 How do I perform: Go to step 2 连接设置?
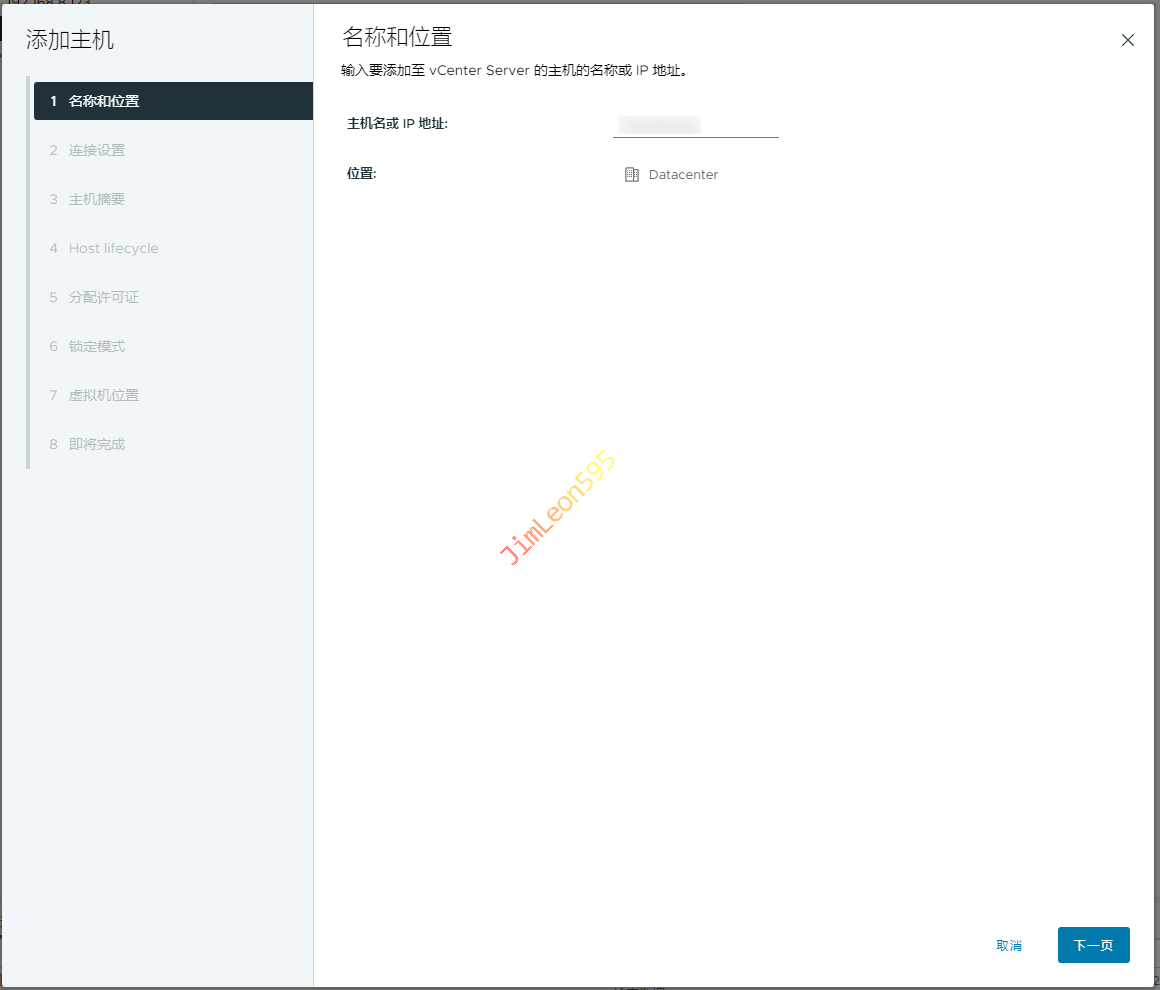point(97,150)
